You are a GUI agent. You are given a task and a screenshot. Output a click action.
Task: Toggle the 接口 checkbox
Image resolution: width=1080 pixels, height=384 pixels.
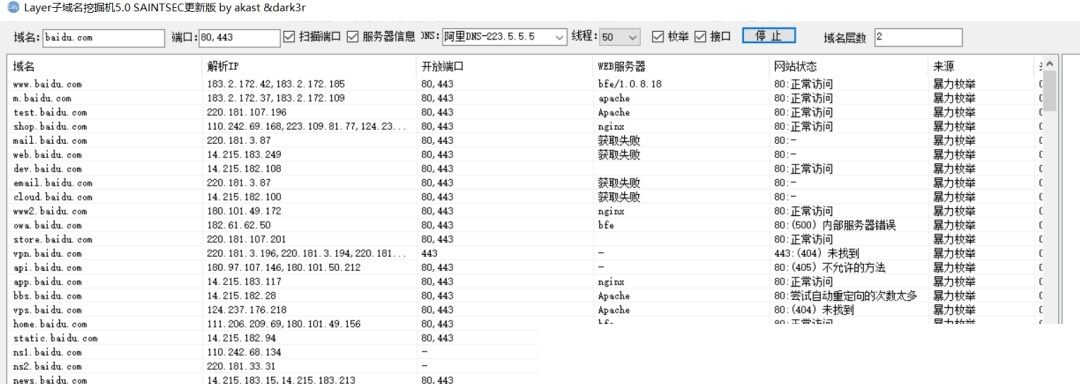(x=700, y=36)
